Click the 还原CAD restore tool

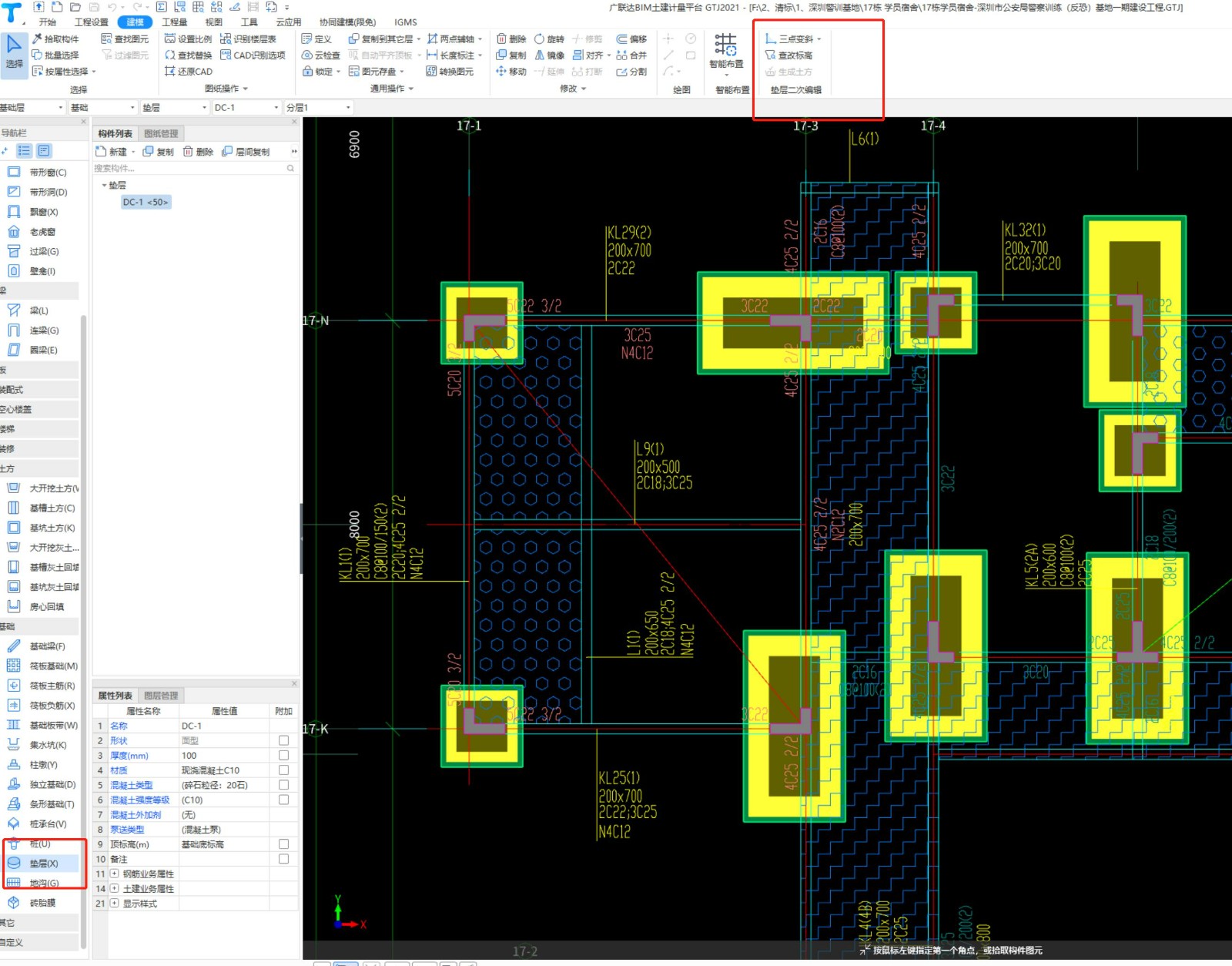point(188,71)
